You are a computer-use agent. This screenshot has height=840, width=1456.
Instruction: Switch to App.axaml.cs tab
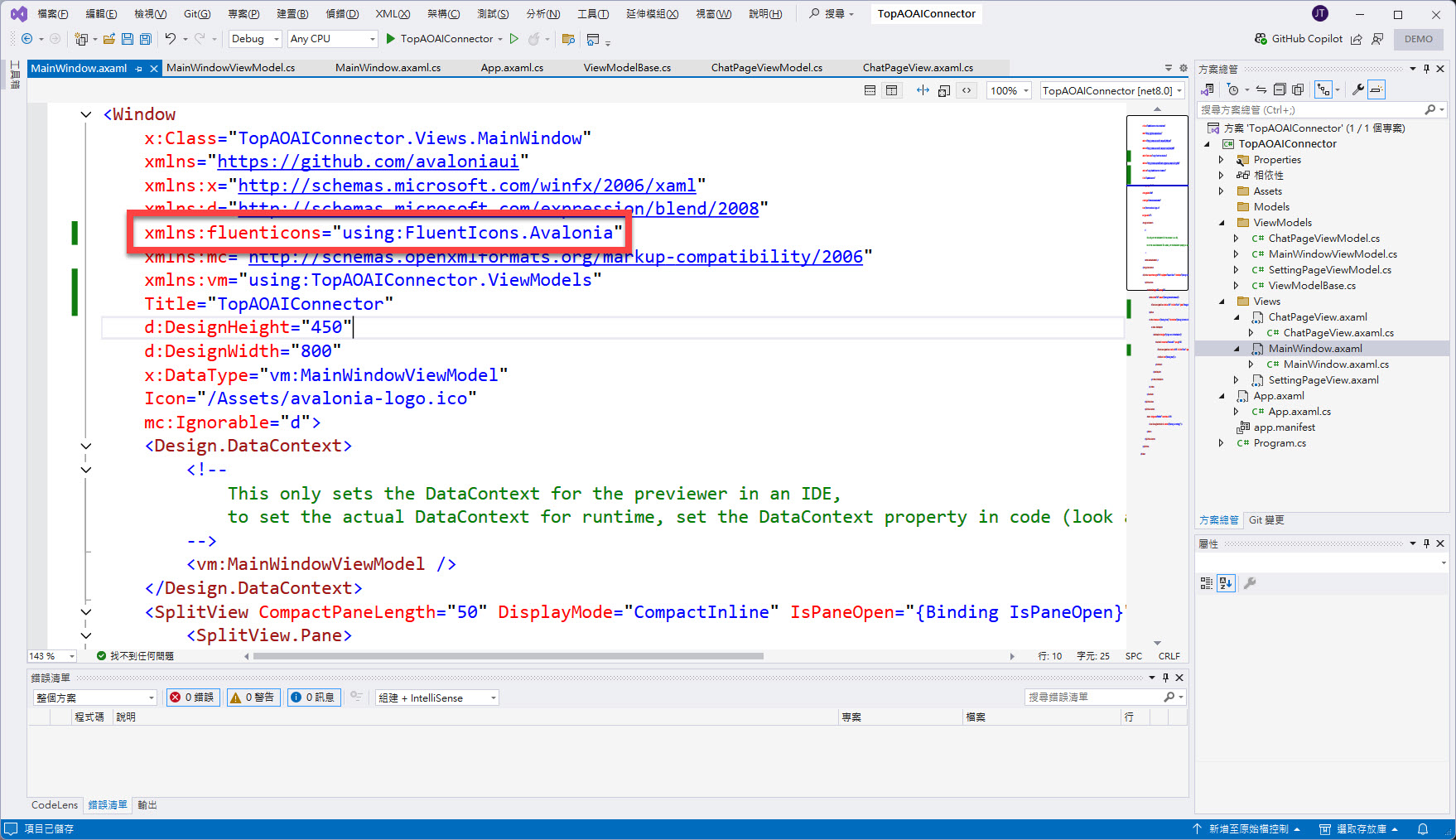click(x=512, y=68)
